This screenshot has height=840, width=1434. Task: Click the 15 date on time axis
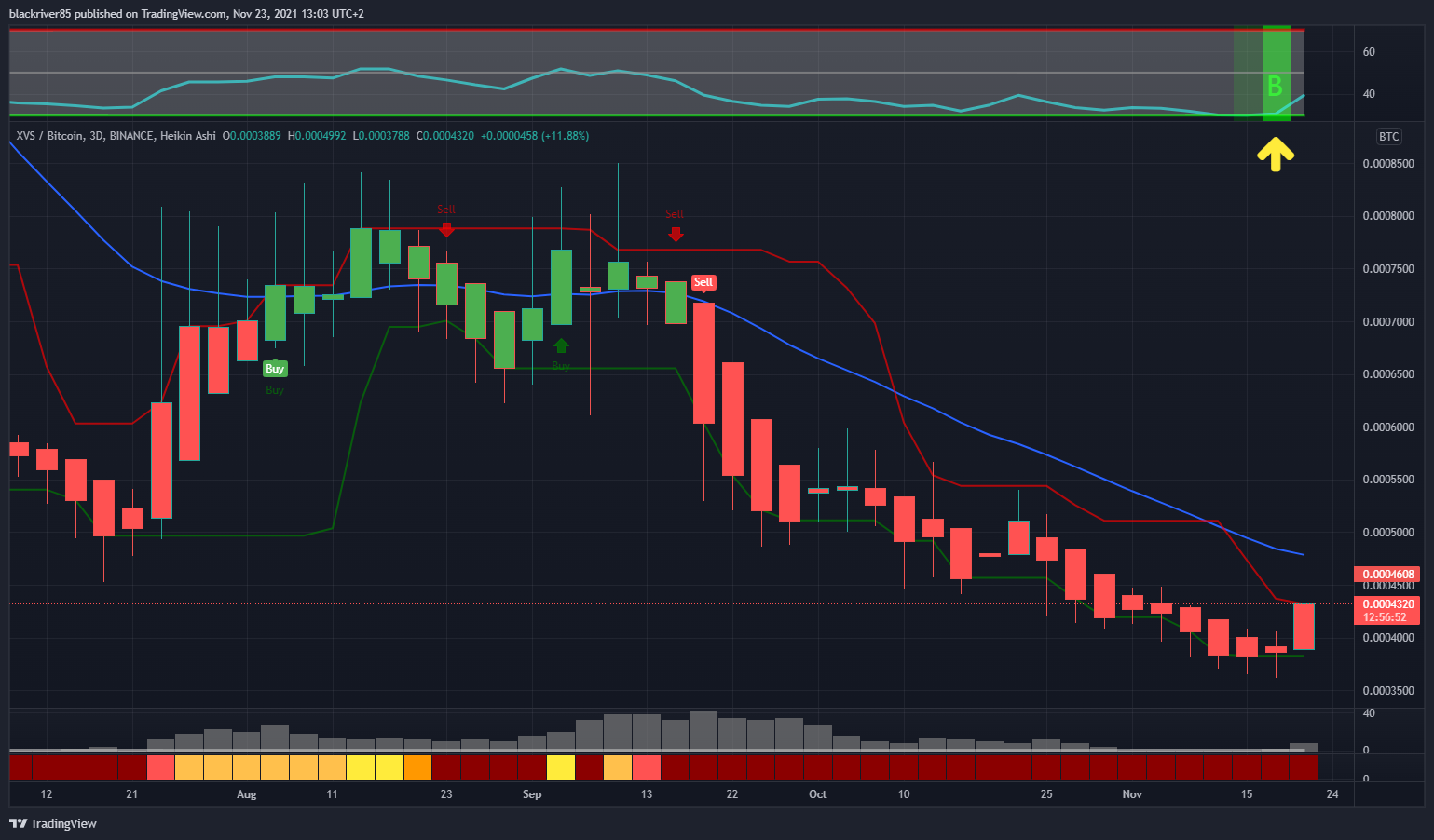point(1247,794)
